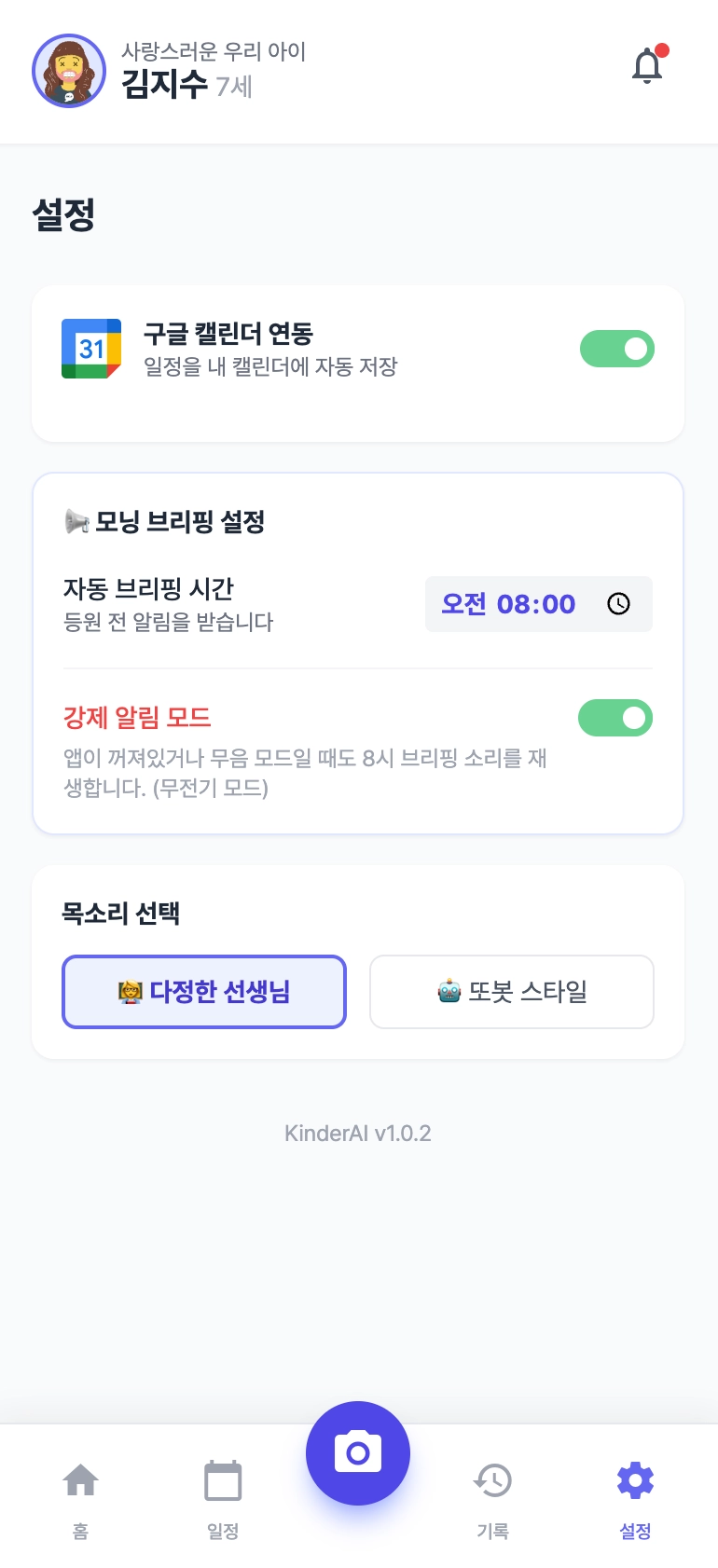
Task: Click the 자동 브리핑 시간 label
Action: (x=148, y=588)
